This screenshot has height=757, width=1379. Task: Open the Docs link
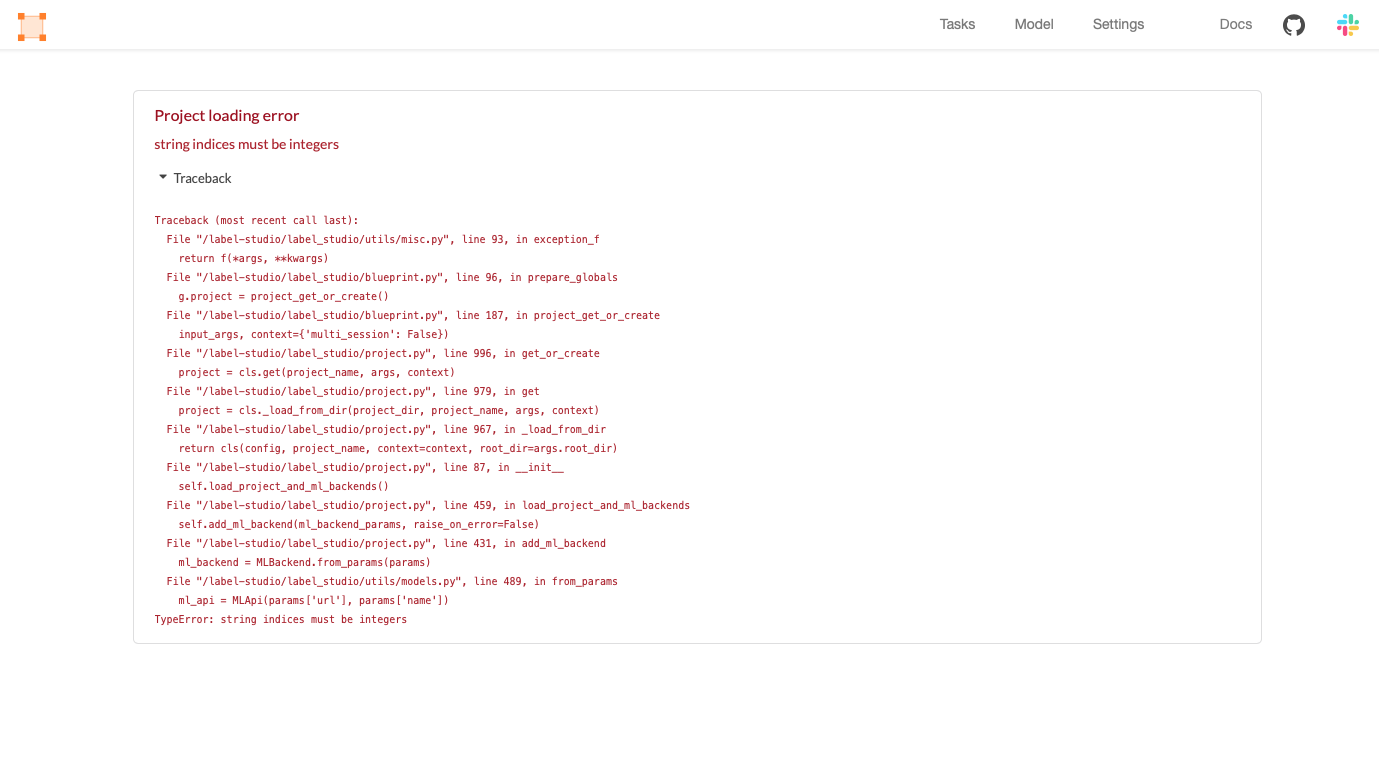pyautogui.click(x=1235, y=24)
